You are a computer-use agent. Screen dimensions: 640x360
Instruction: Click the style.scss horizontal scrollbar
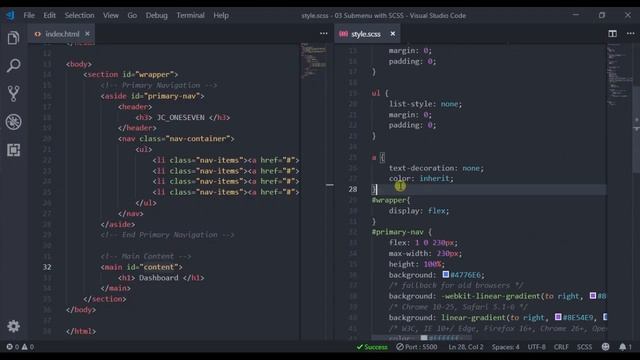[421, 338]
